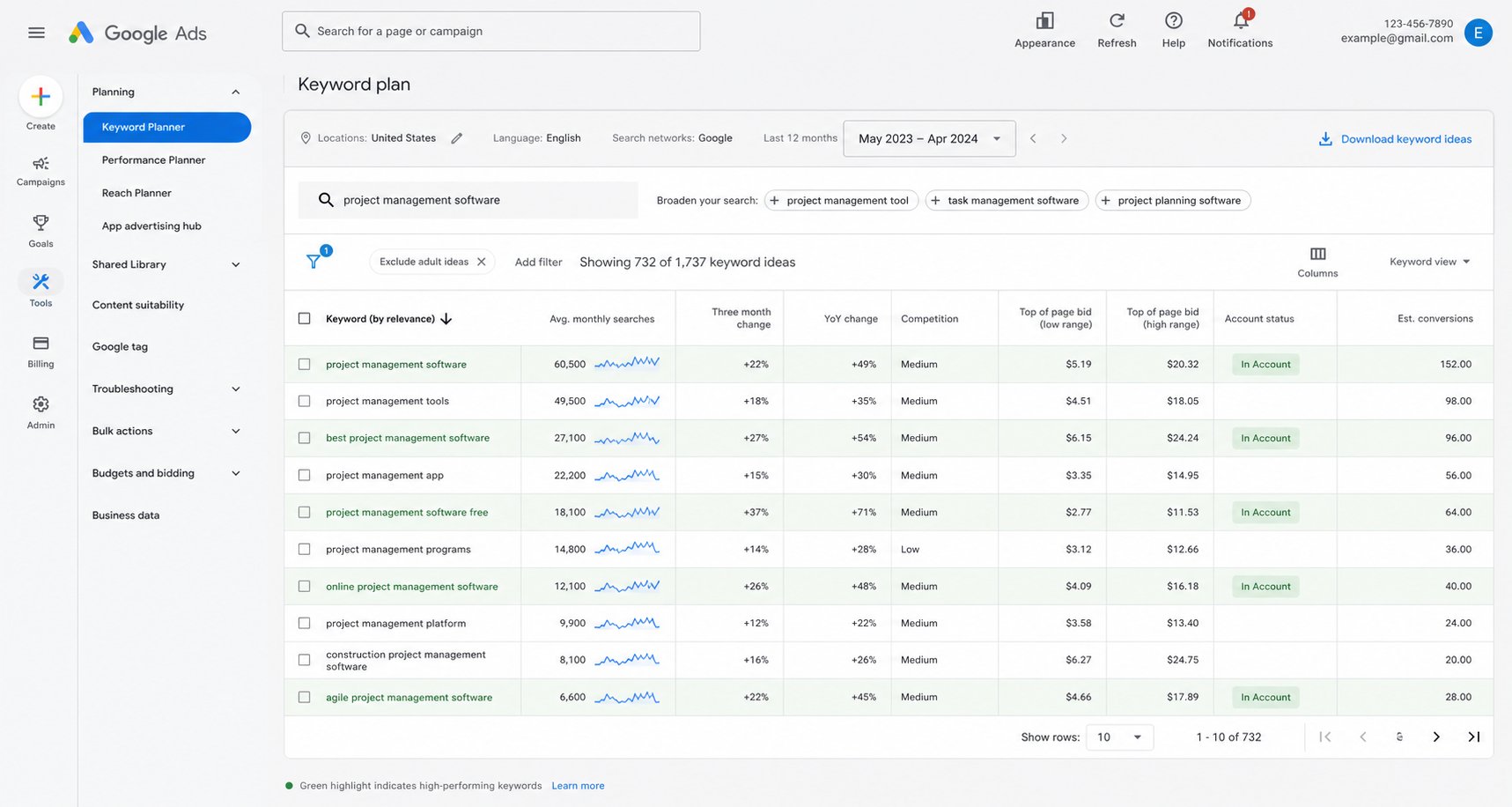The image size is (1512, 807).
Task: Sort by keyword relevance arrow
Action: [x=446, y=319]
